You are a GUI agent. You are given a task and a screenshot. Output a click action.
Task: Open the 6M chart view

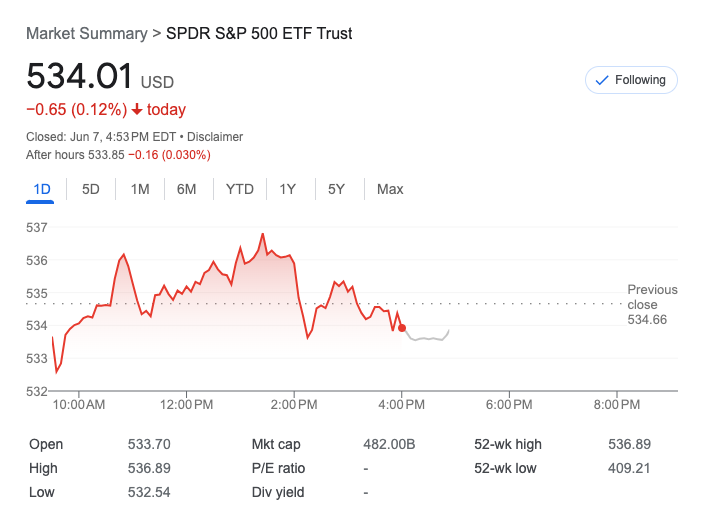tap(187, 189)
